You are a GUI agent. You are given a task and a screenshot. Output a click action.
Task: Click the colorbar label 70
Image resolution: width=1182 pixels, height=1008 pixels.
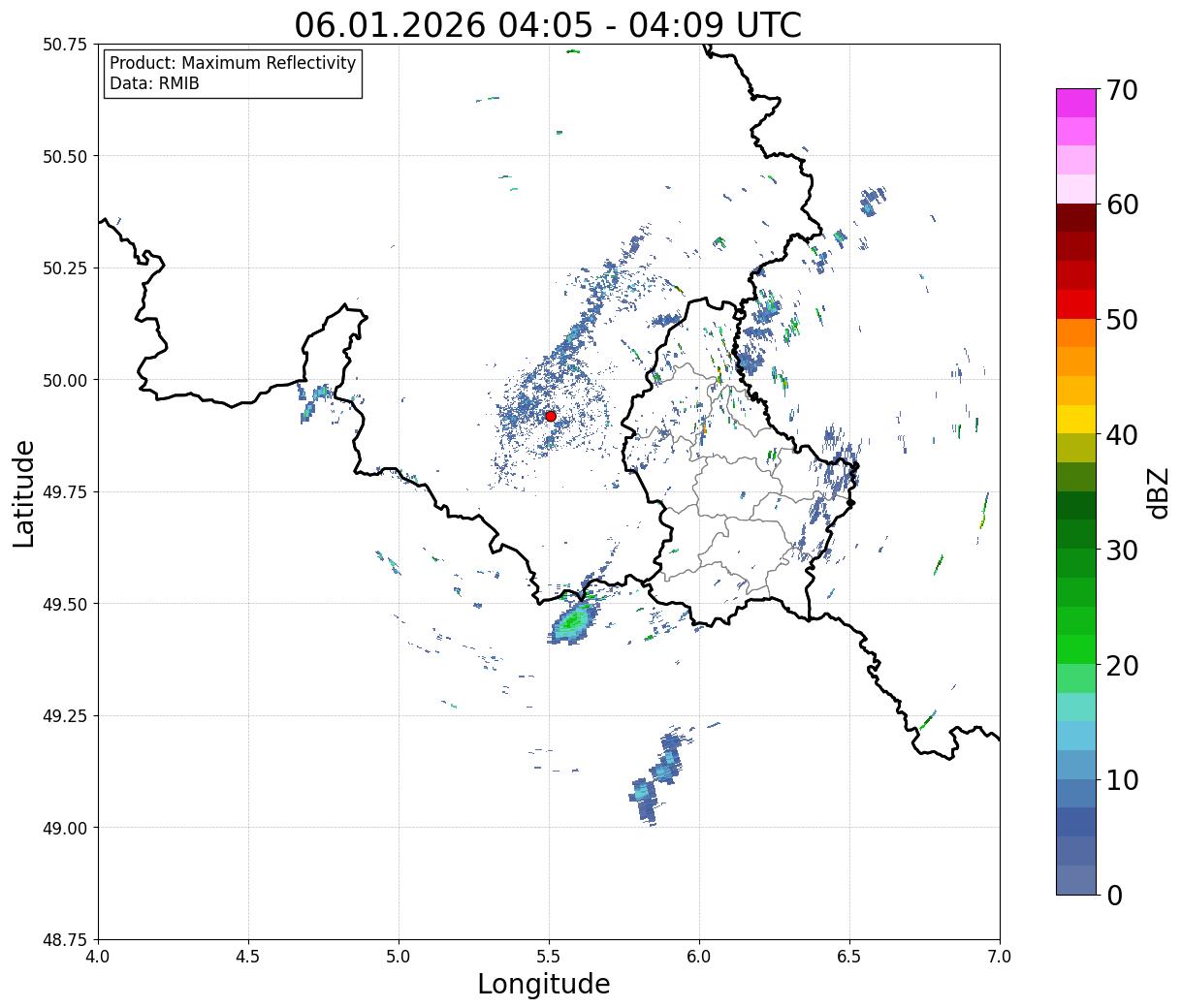[1122, 90]
